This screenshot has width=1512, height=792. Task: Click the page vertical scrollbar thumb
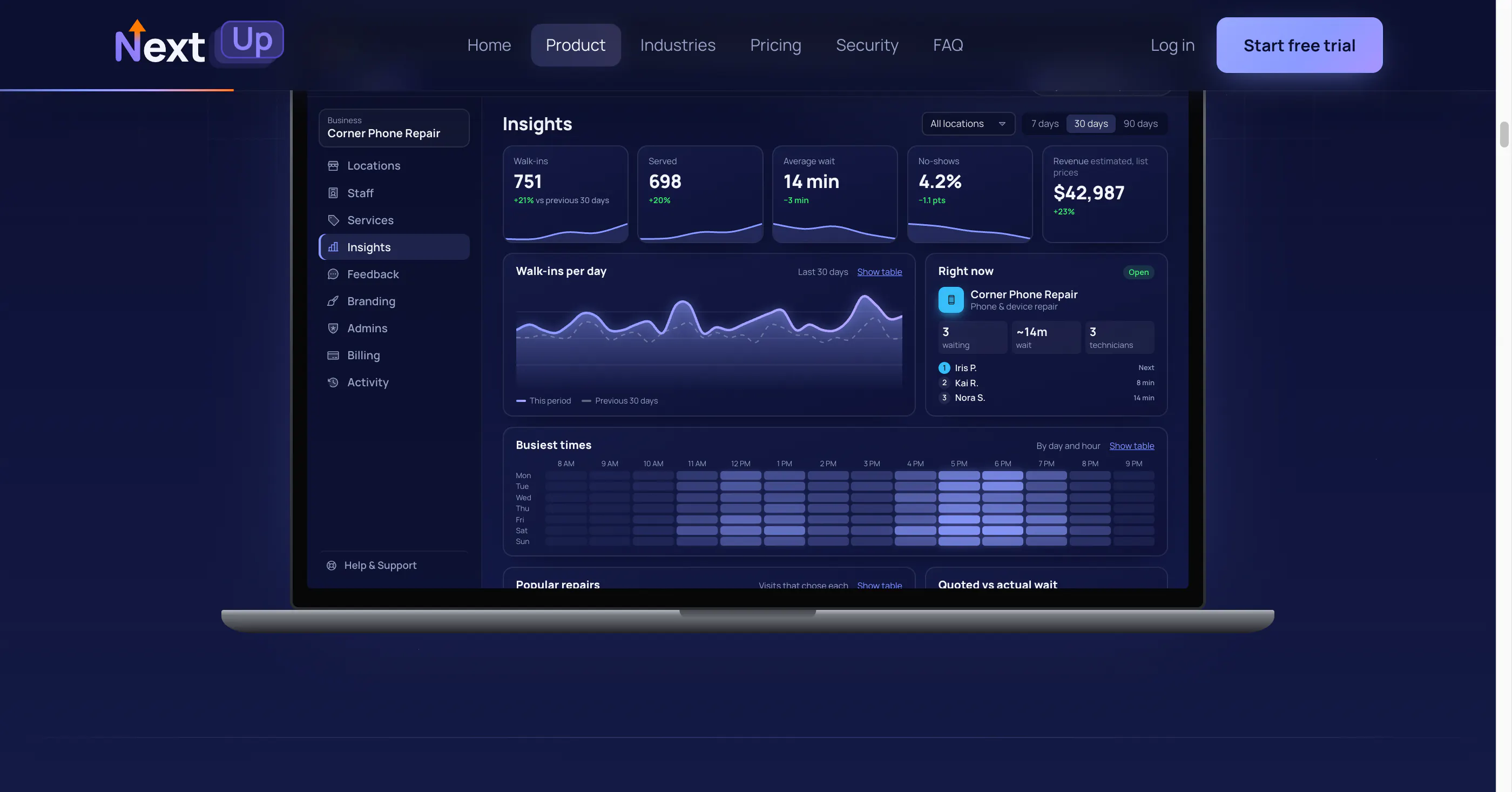[x=1504, y=135]
